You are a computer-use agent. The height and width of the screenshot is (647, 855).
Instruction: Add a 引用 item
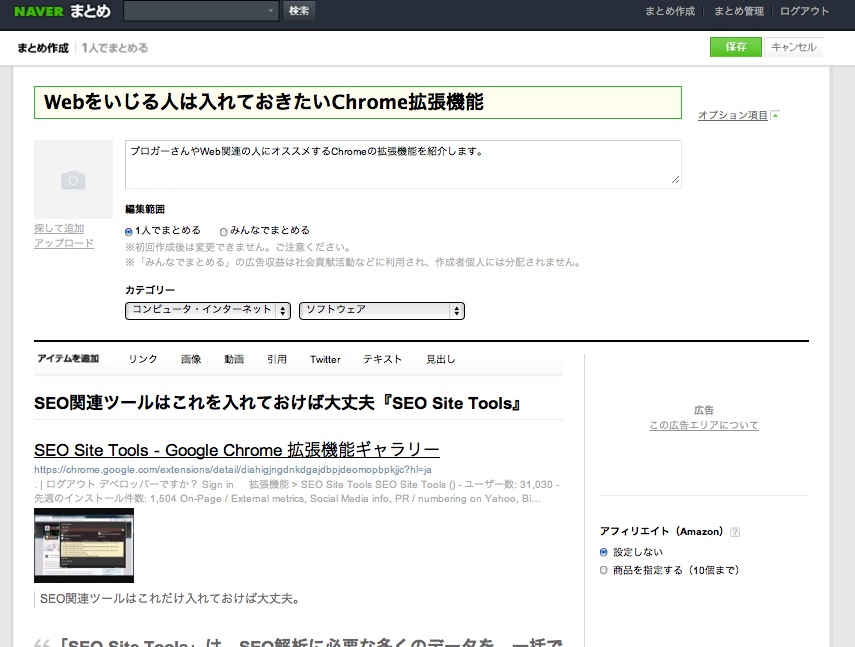point(277,359)
